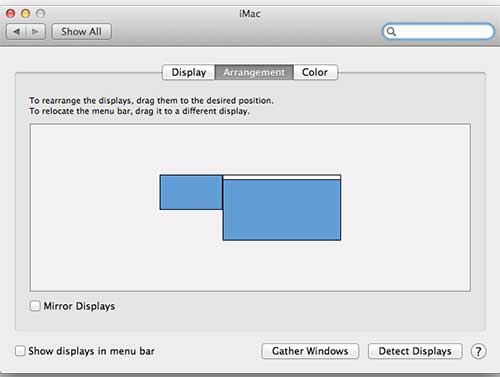
Task: Switch to the Display tab
Action: 189,72
